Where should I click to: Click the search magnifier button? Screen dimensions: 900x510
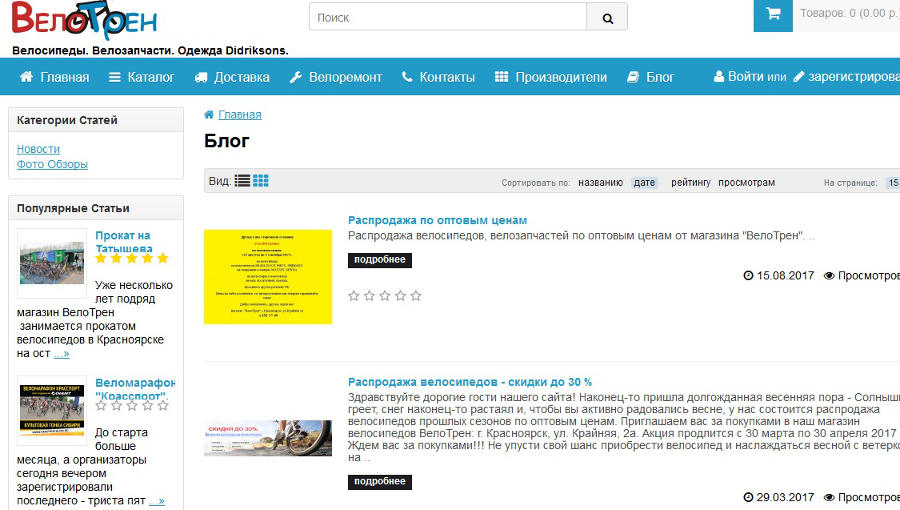[607, 17]
